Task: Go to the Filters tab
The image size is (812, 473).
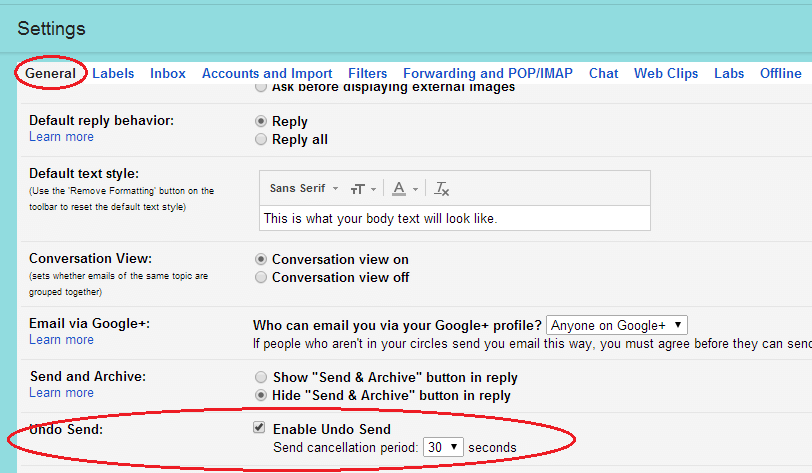Action: click(367, 73)
